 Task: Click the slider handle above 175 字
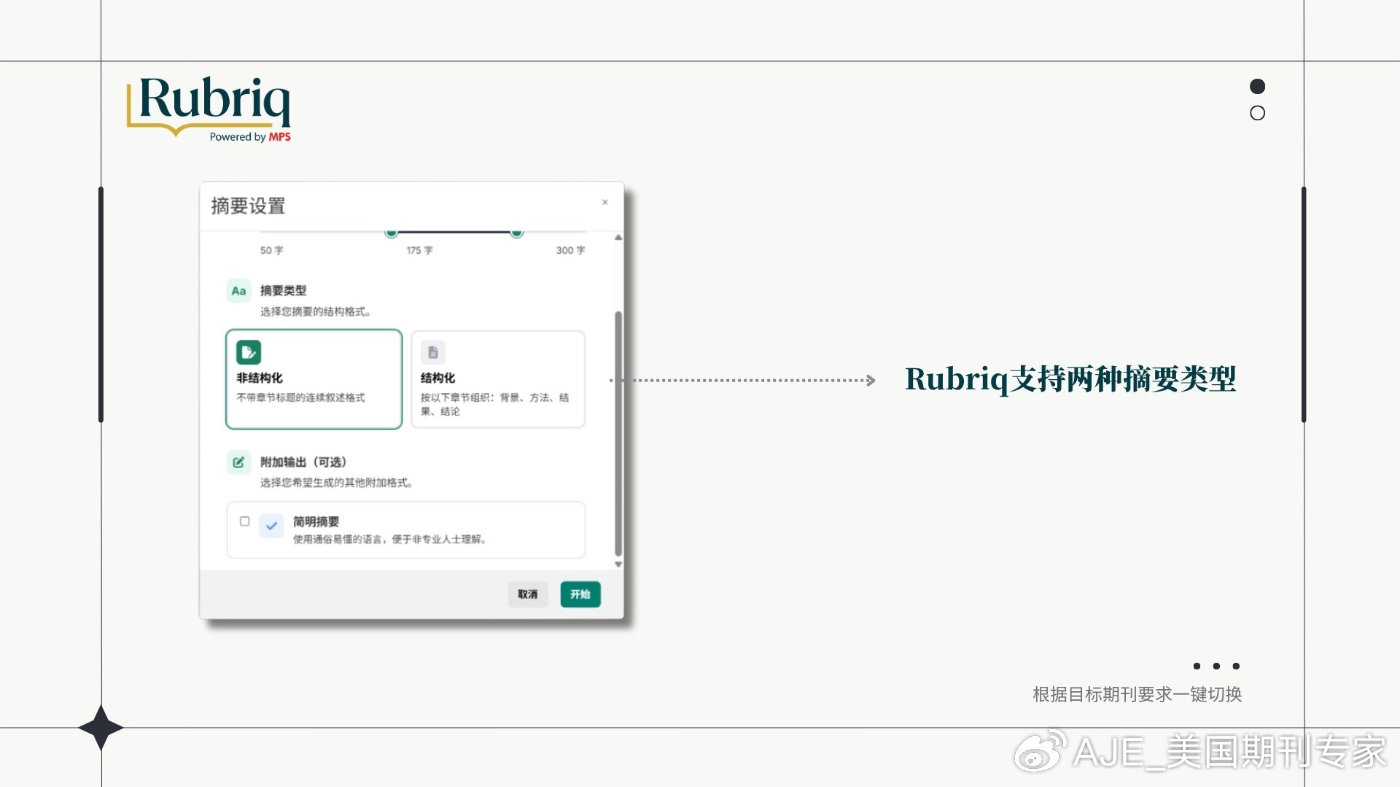391,232
